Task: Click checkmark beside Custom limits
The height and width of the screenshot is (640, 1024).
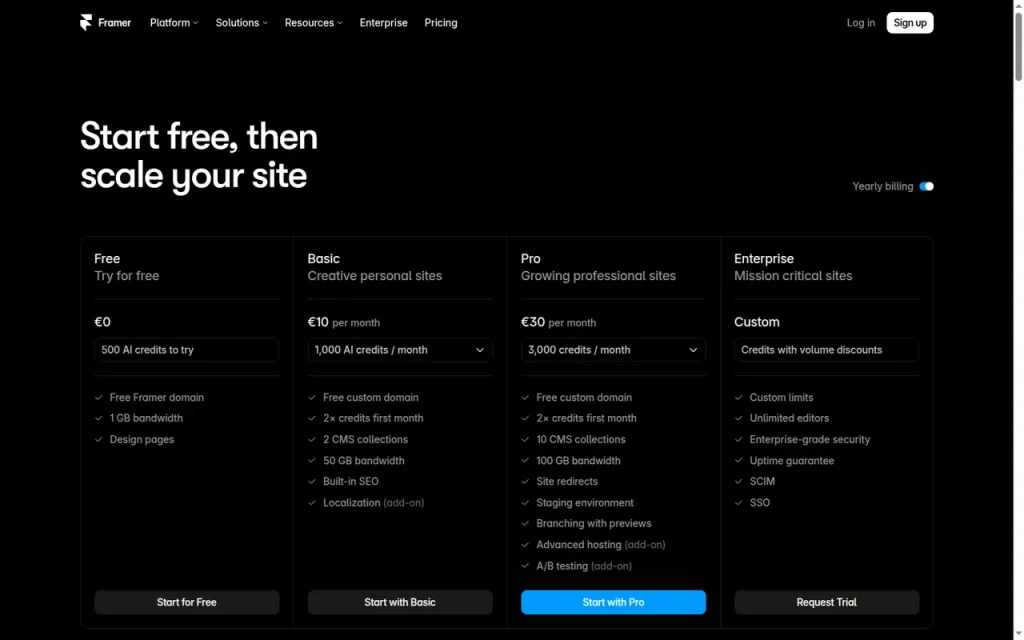Action: coord(739,397)
